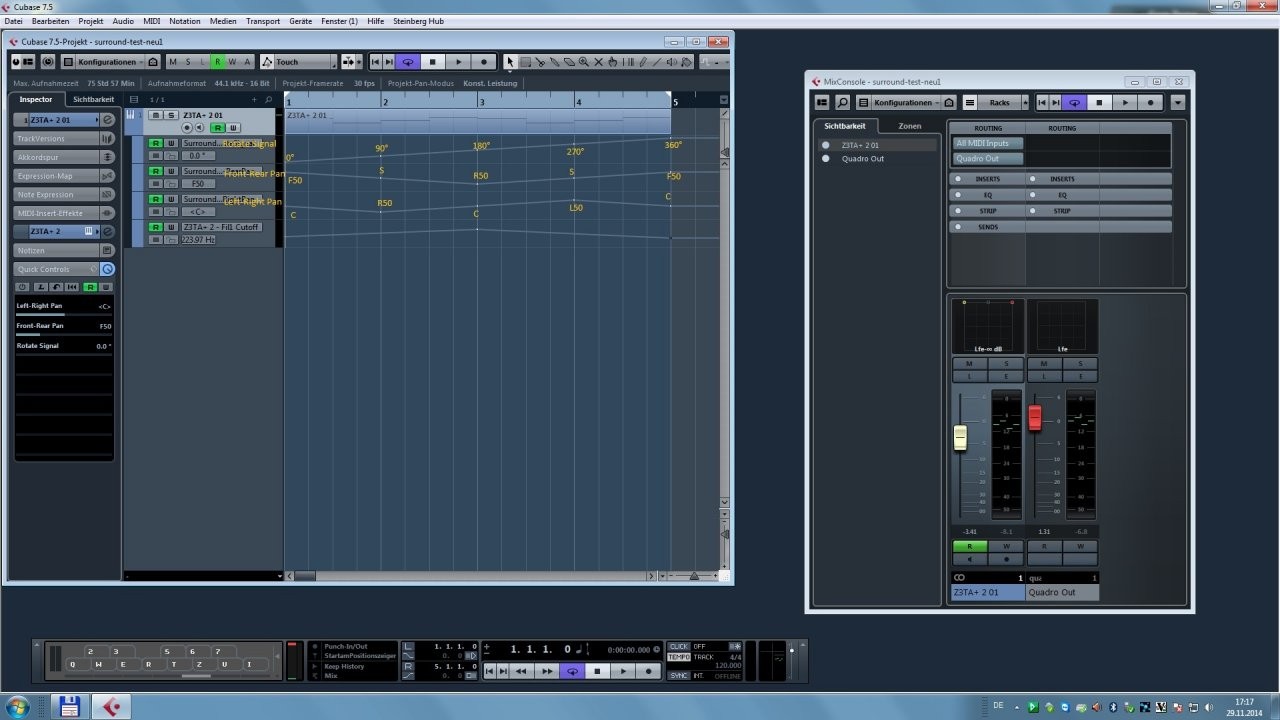Solo Z3TA+ 2 01 channel in MixConsole
This screenshot has height=720, width=1280.
(x=1005, y=364)
